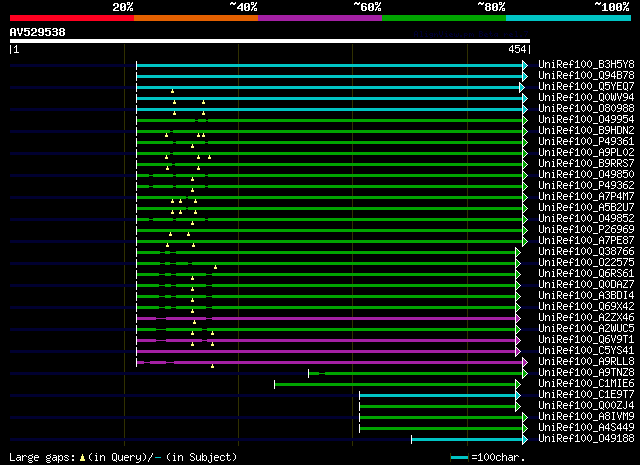Open hit UniRef100_O49954
Viewport: 640px width, 465px height.
[x=586, y=120]
